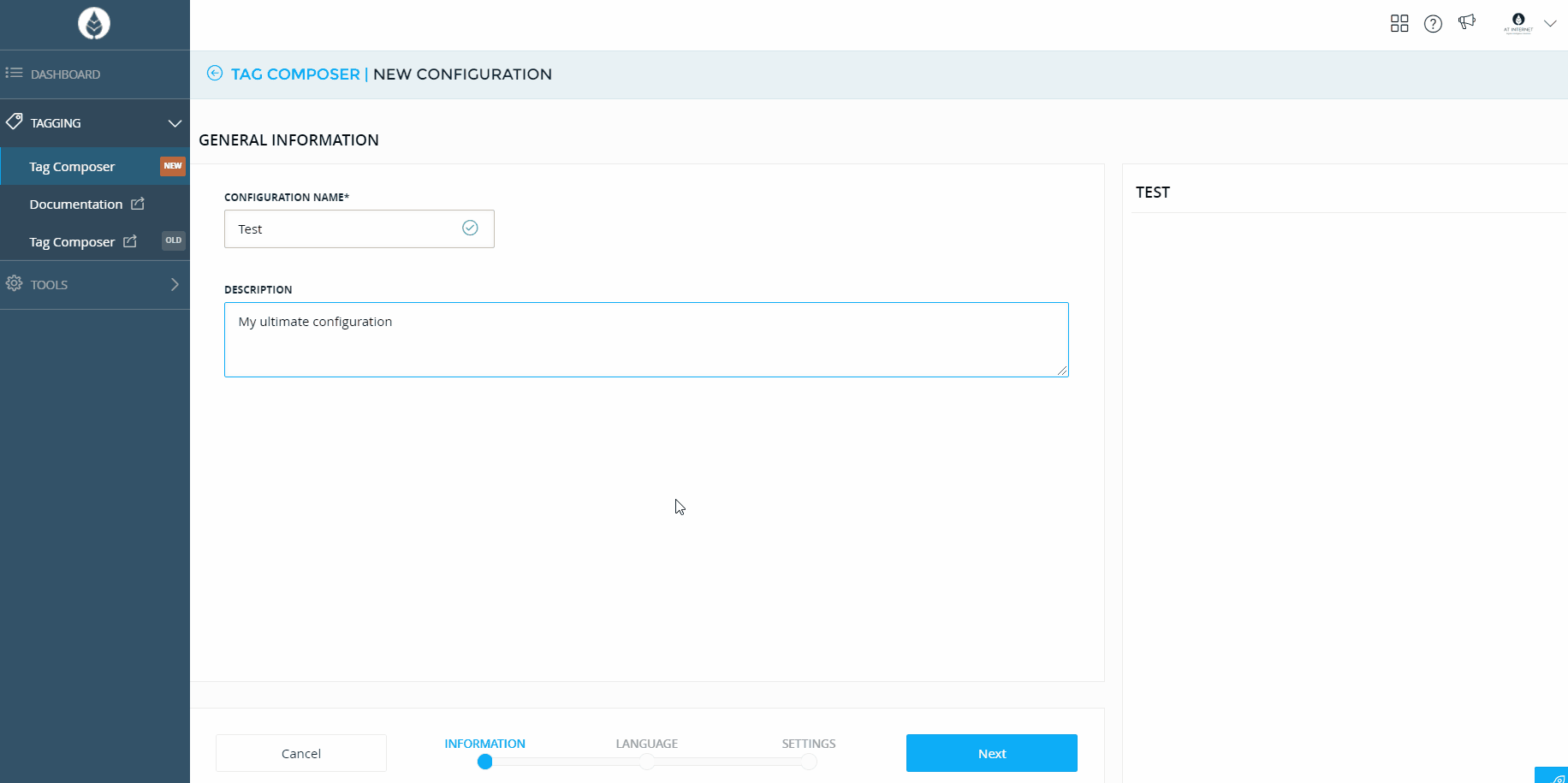The height and width of the screenshot is (783, 1568).
Task: Collapse the Tagging section chevron
Action: (x=175, y=123)
